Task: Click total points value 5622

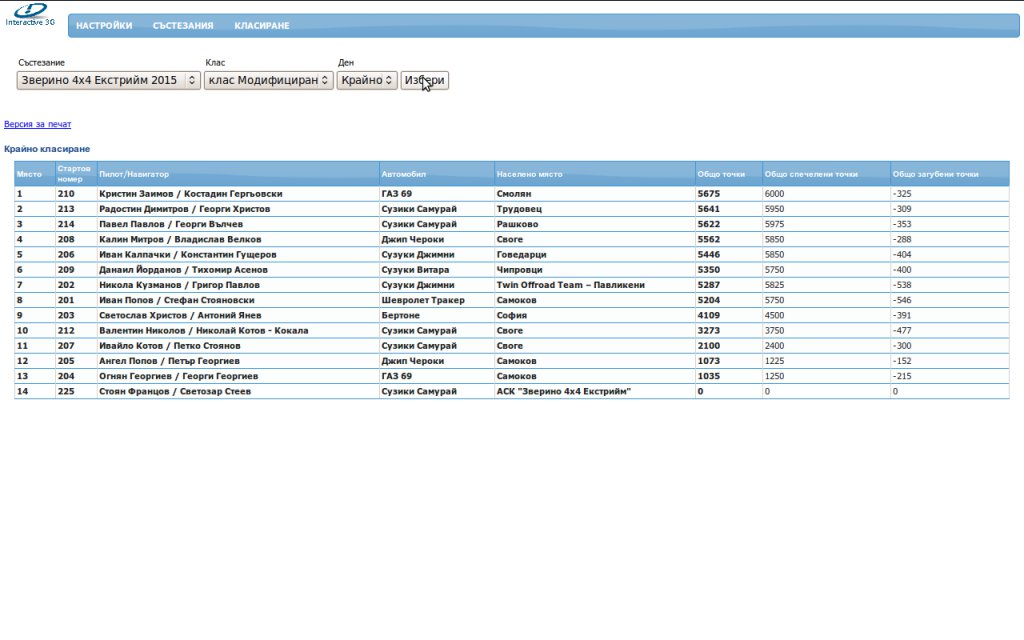Action: click(709, 224)
